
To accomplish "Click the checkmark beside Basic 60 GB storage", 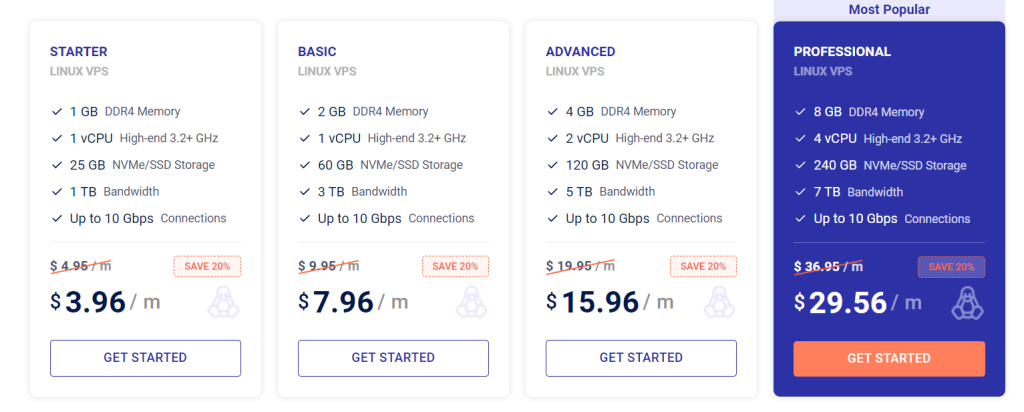I will (304, 165).
